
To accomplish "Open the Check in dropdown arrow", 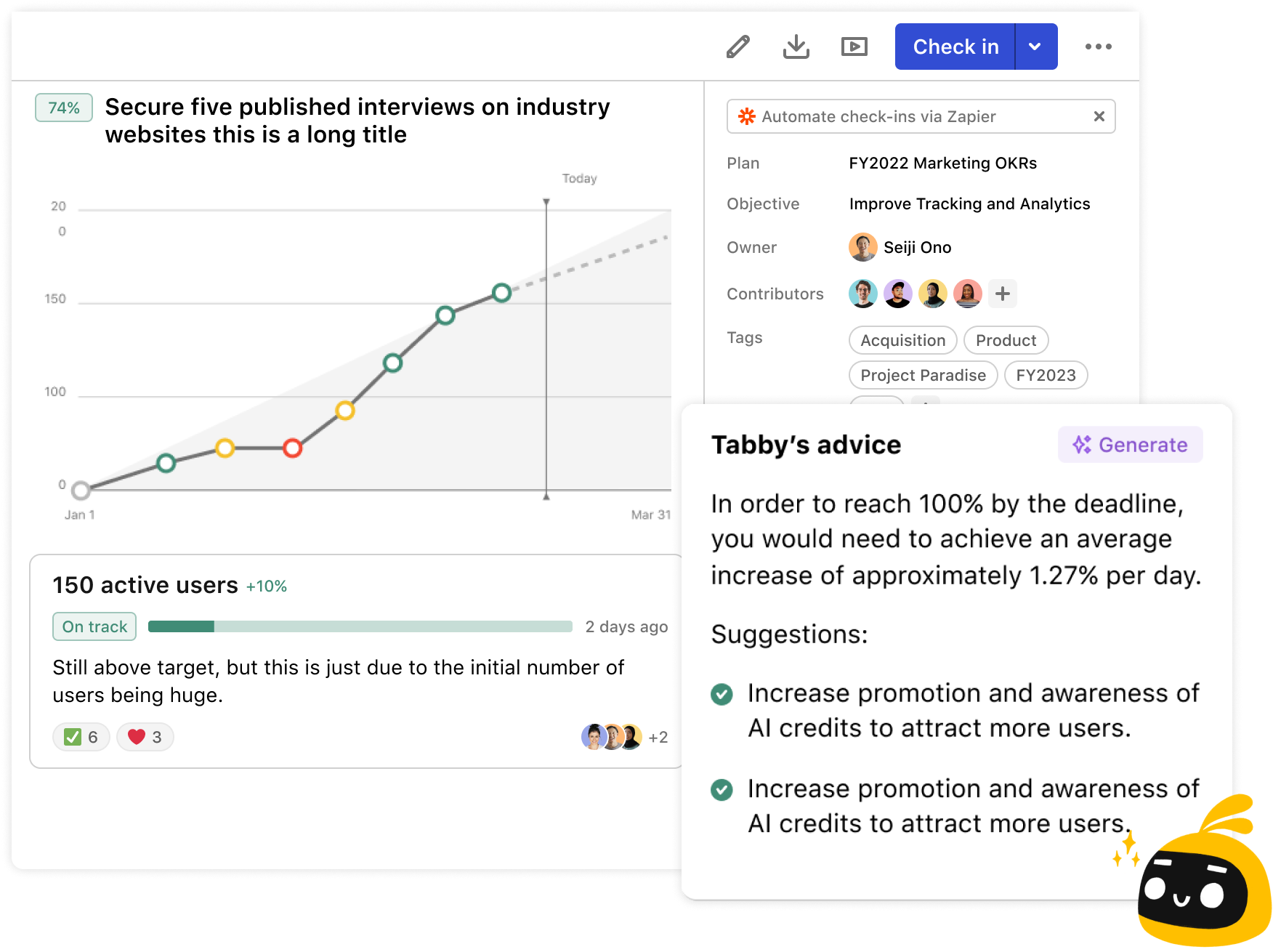I will tap(1035, 46).
